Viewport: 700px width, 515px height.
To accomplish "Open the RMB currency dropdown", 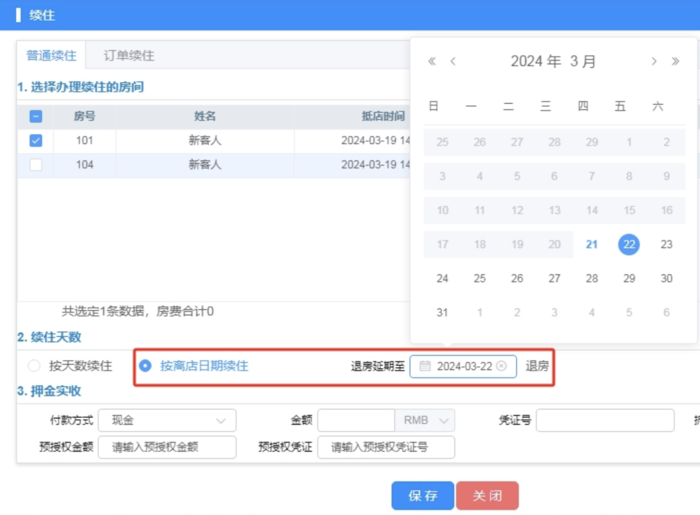I will 425,420.
